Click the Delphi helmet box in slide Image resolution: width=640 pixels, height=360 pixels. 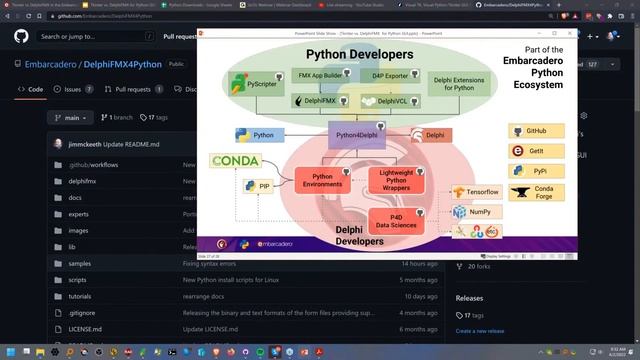[431, 135]
